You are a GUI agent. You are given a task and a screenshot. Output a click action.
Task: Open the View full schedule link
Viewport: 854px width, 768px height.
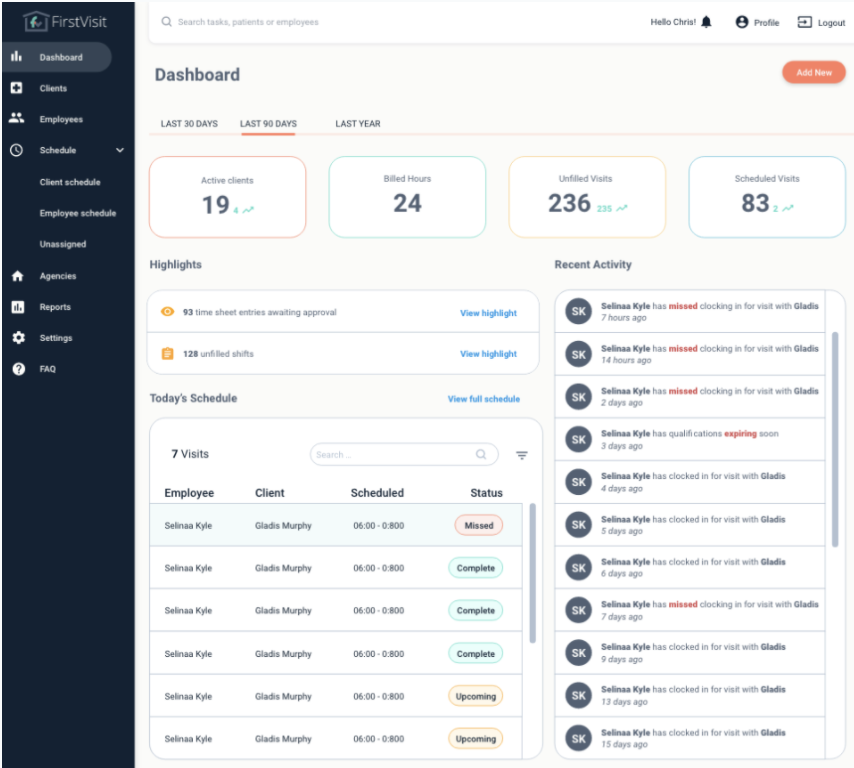pos(484,398)
